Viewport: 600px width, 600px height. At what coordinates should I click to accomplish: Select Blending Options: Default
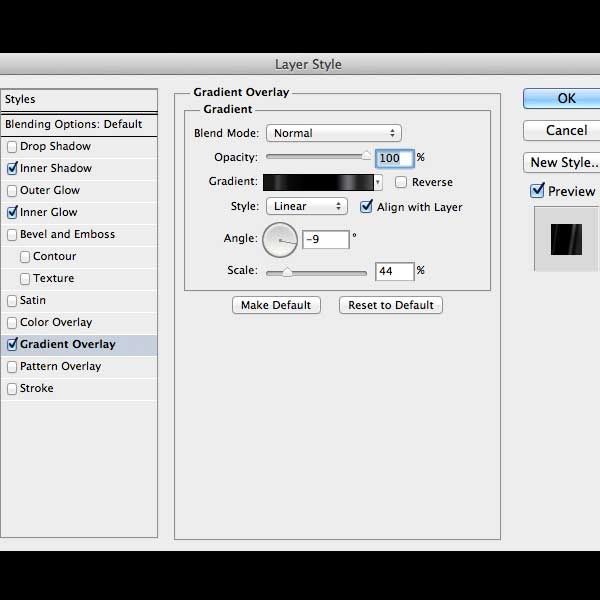coord(79,124)
